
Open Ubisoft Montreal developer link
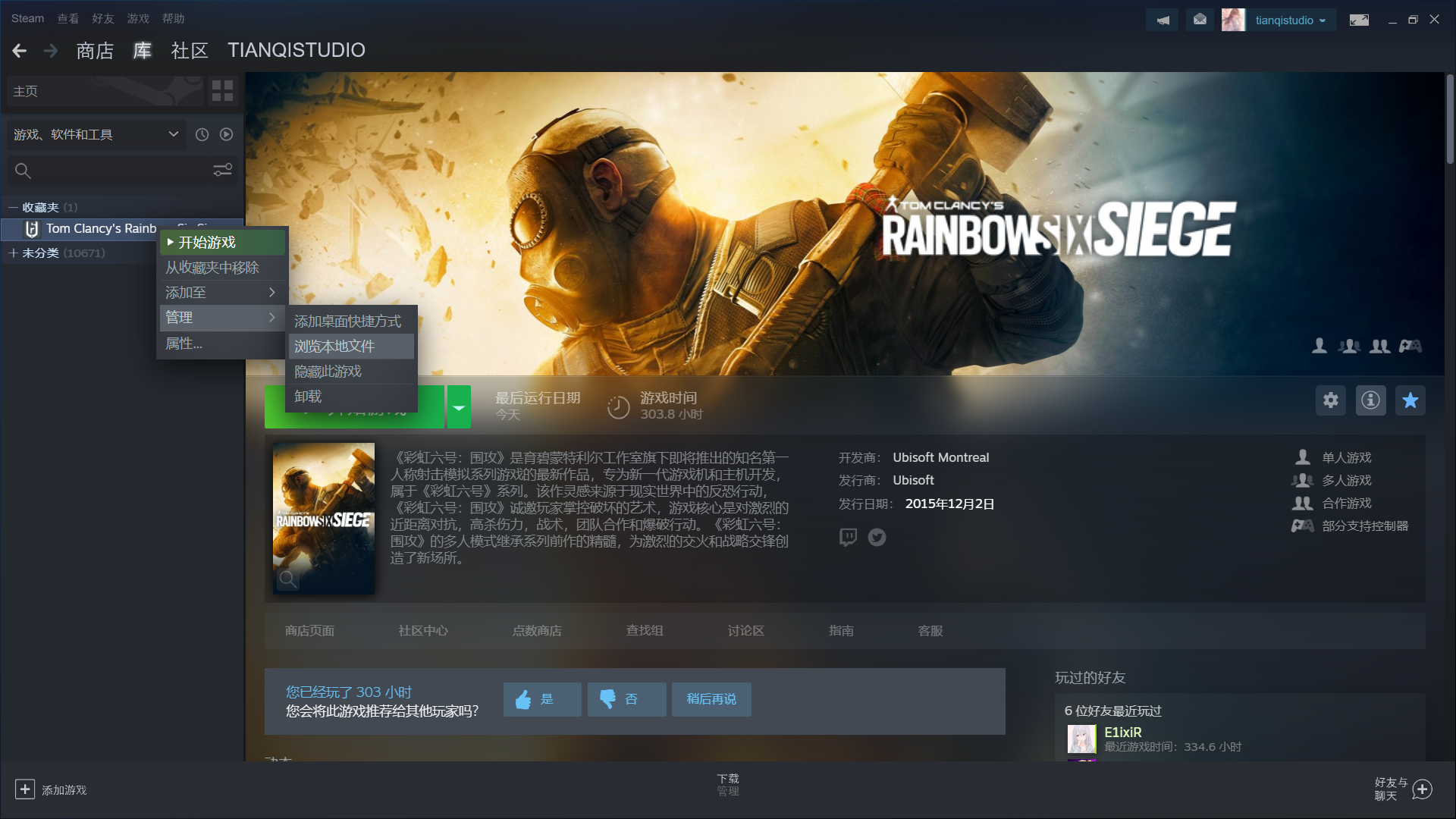[940, 457]
